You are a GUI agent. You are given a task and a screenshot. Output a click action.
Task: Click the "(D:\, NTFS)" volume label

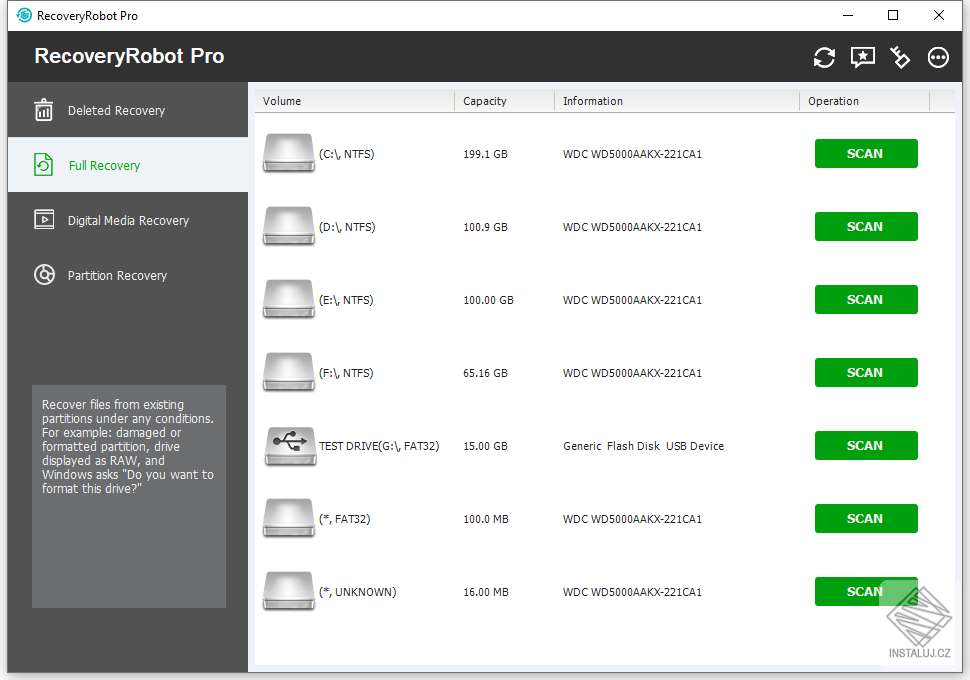point(347,227)
